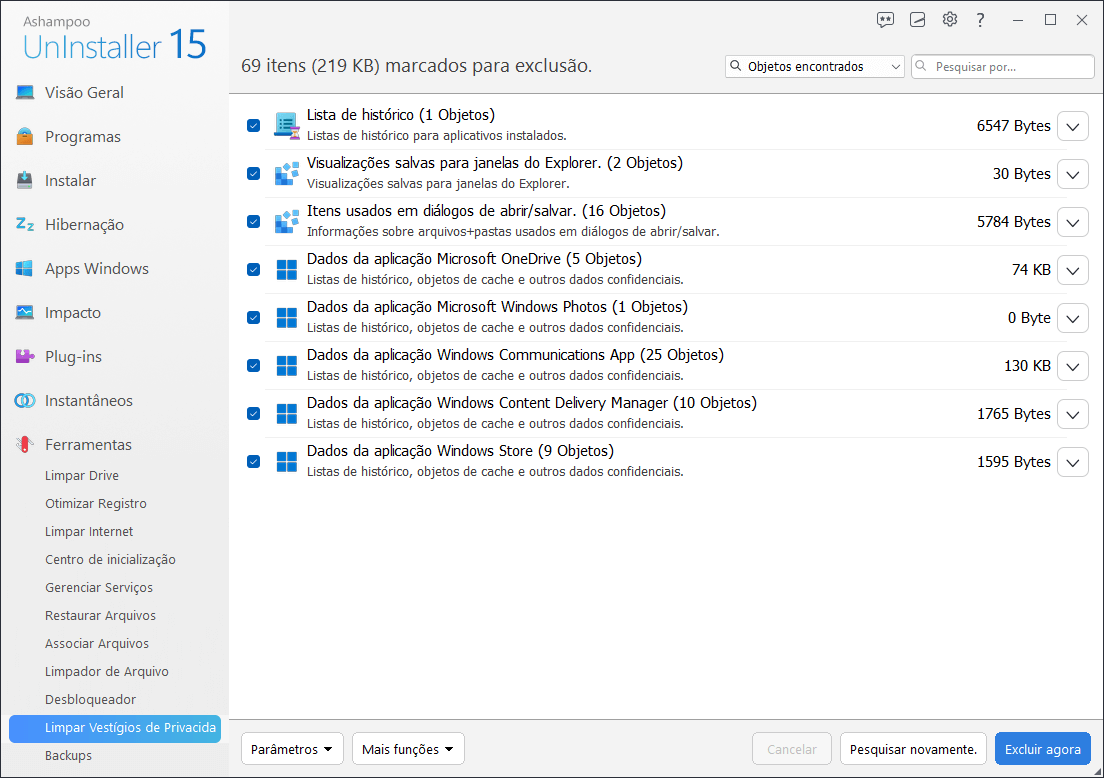1104x778 pixels.
Task: Click the Hibernação Zz icon
Action: point(25,224)
